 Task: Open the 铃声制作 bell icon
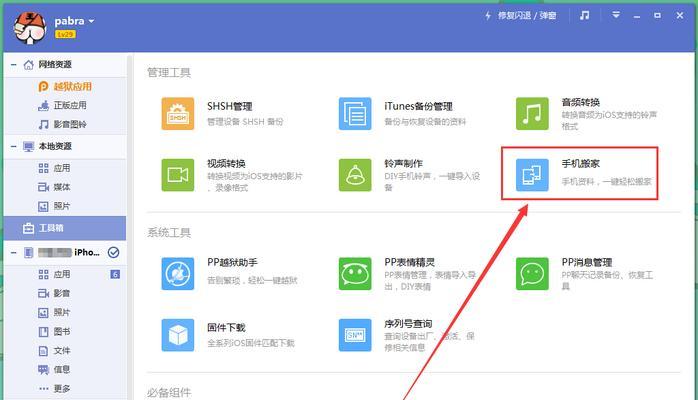[355, 175]
